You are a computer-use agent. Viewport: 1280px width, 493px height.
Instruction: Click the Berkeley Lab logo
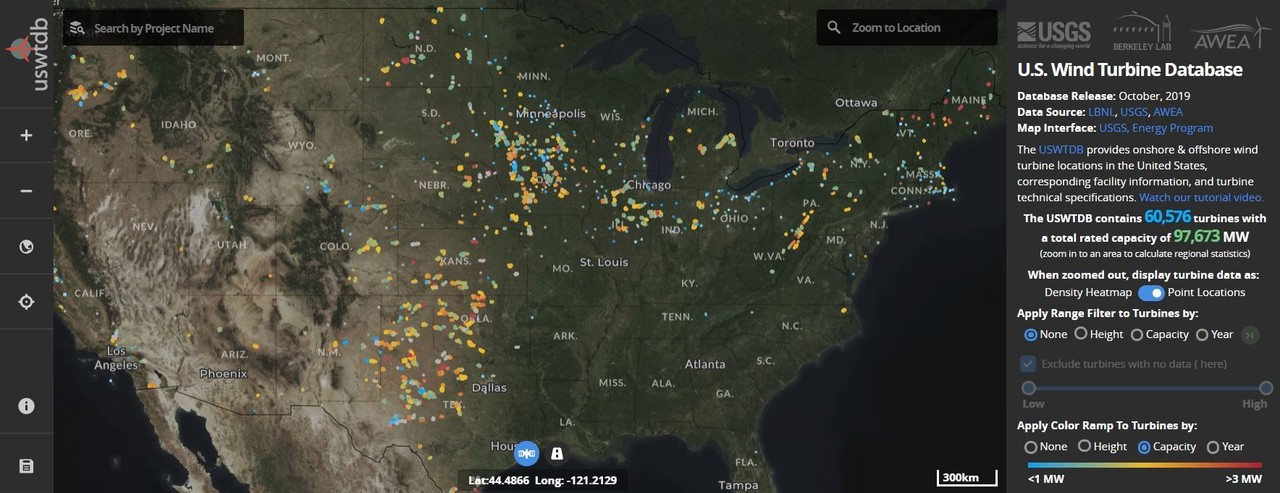1140,32
